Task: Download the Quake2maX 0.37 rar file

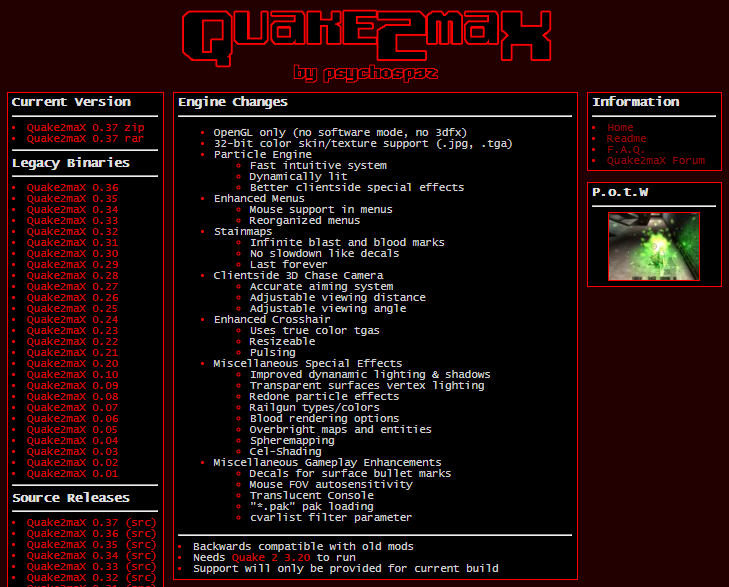Action: (x=85, y=139)
